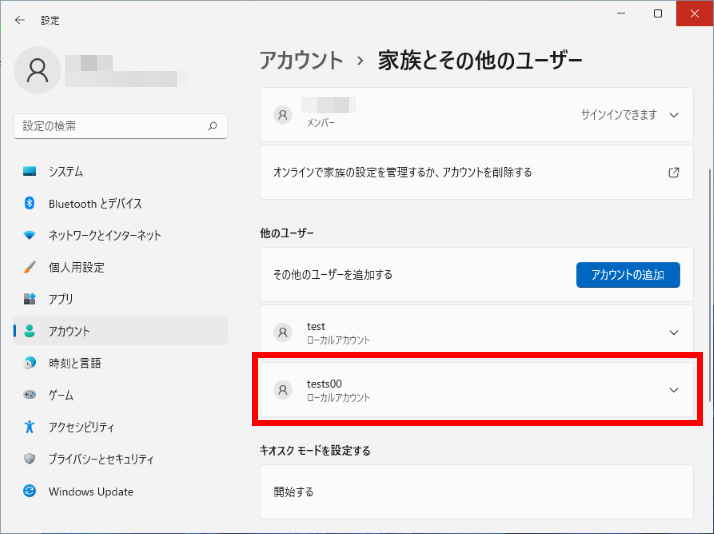Click the Windows Update sync icon

coord(30,491)
